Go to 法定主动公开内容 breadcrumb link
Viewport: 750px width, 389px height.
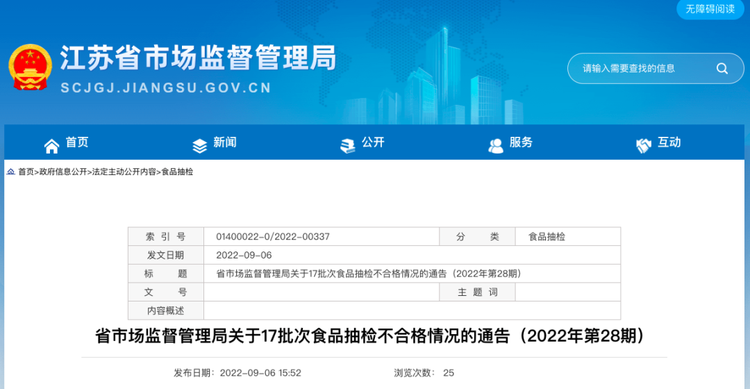pyautogui.click(x=124, y=172)
